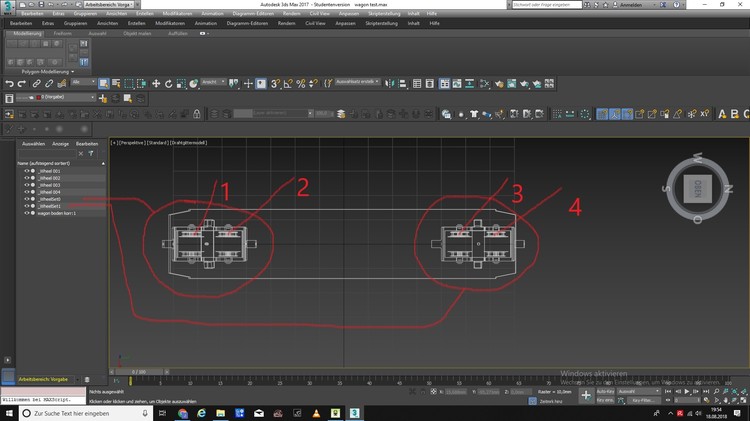Click the viewport [Standard] shading label
The image size is (750, 421).
158,143
